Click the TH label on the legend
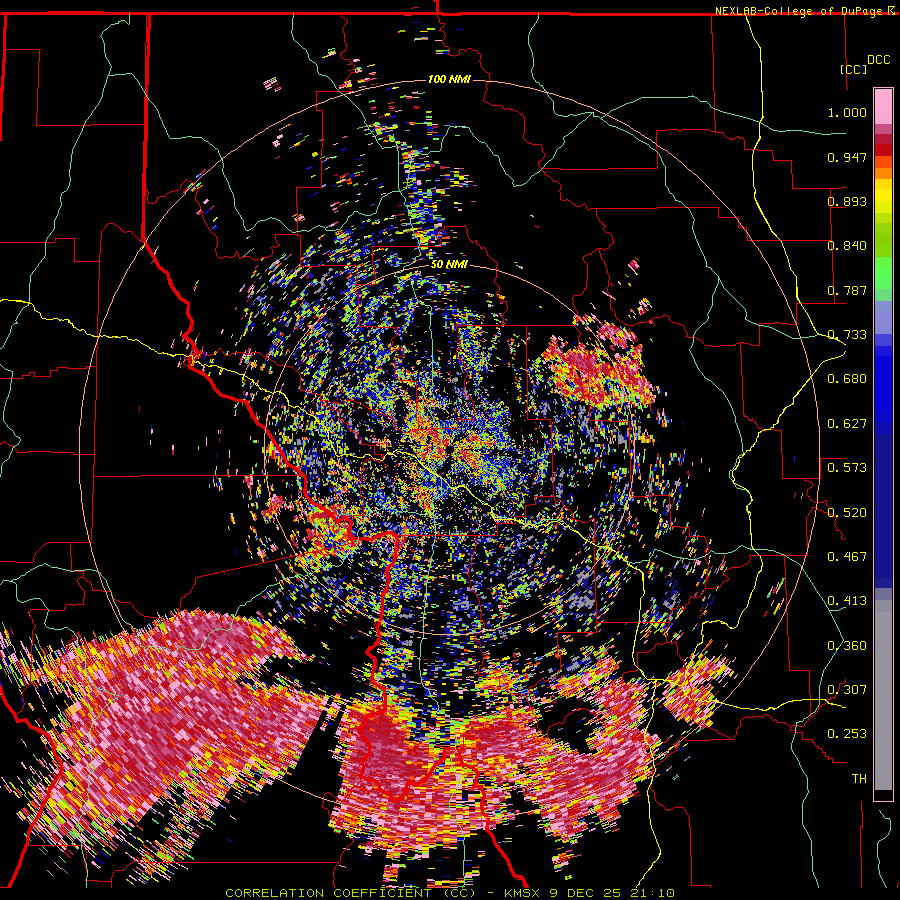Screen dimensions: 900x900 (859, 779)
